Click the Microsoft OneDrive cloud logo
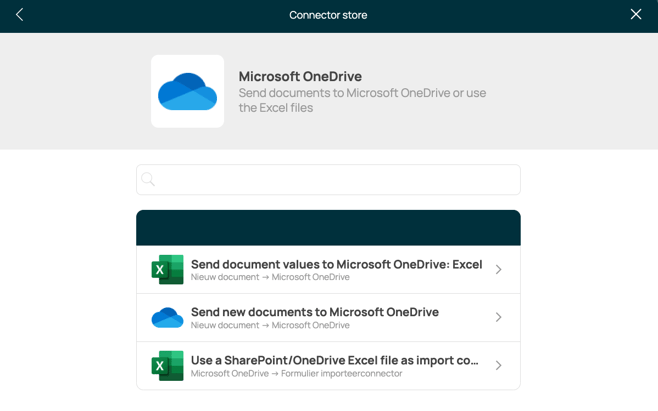This screenshot has height=411, width=658. (x=188, y=92)
